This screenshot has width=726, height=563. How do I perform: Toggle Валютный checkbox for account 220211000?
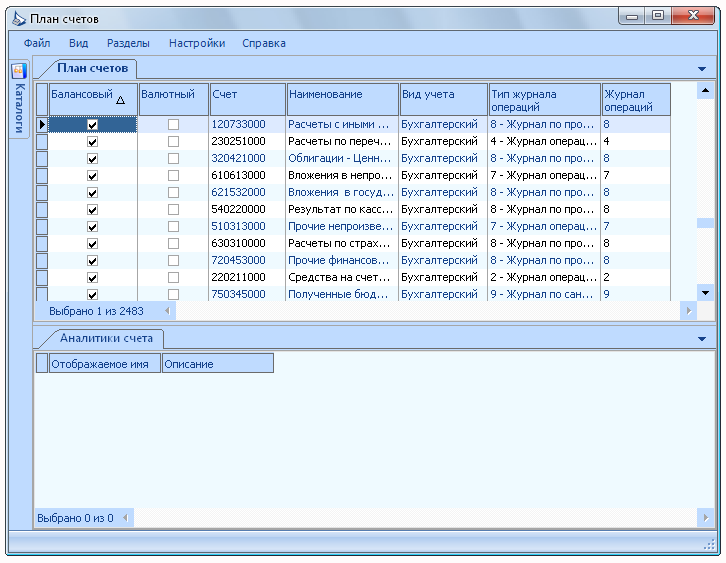point(173,277)
